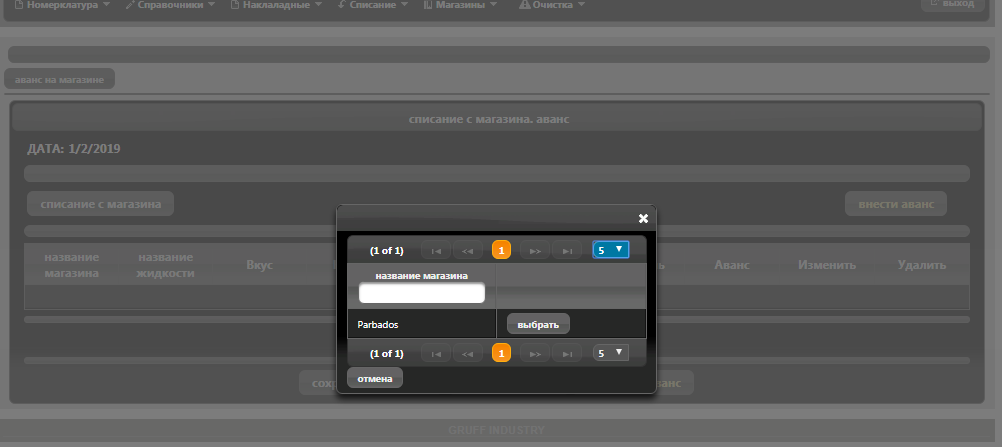Click the 'Аванс' column header

732,264
